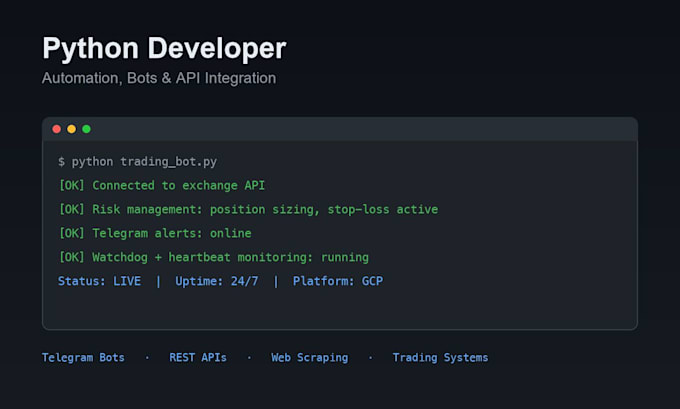Image resolution: width=680 pixels, height=409 pixels.
Task: Open the REST APIs link
Action: pyautogui.click(x=198, y=357)
